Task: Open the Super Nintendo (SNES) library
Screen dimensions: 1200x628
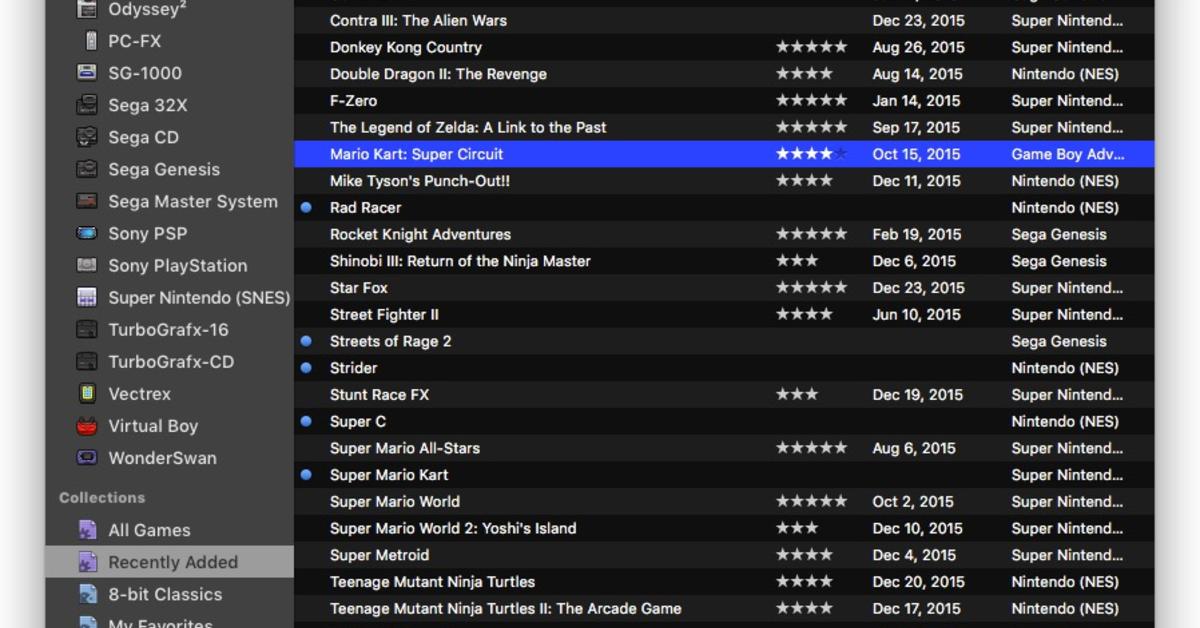Action: pyautogui.click(x=199, y=297)
